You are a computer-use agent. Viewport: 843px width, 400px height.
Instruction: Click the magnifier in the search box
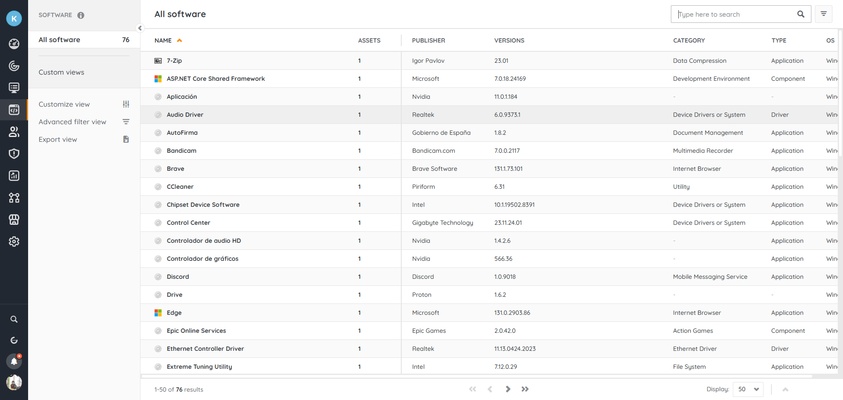[x=801, y=15]
